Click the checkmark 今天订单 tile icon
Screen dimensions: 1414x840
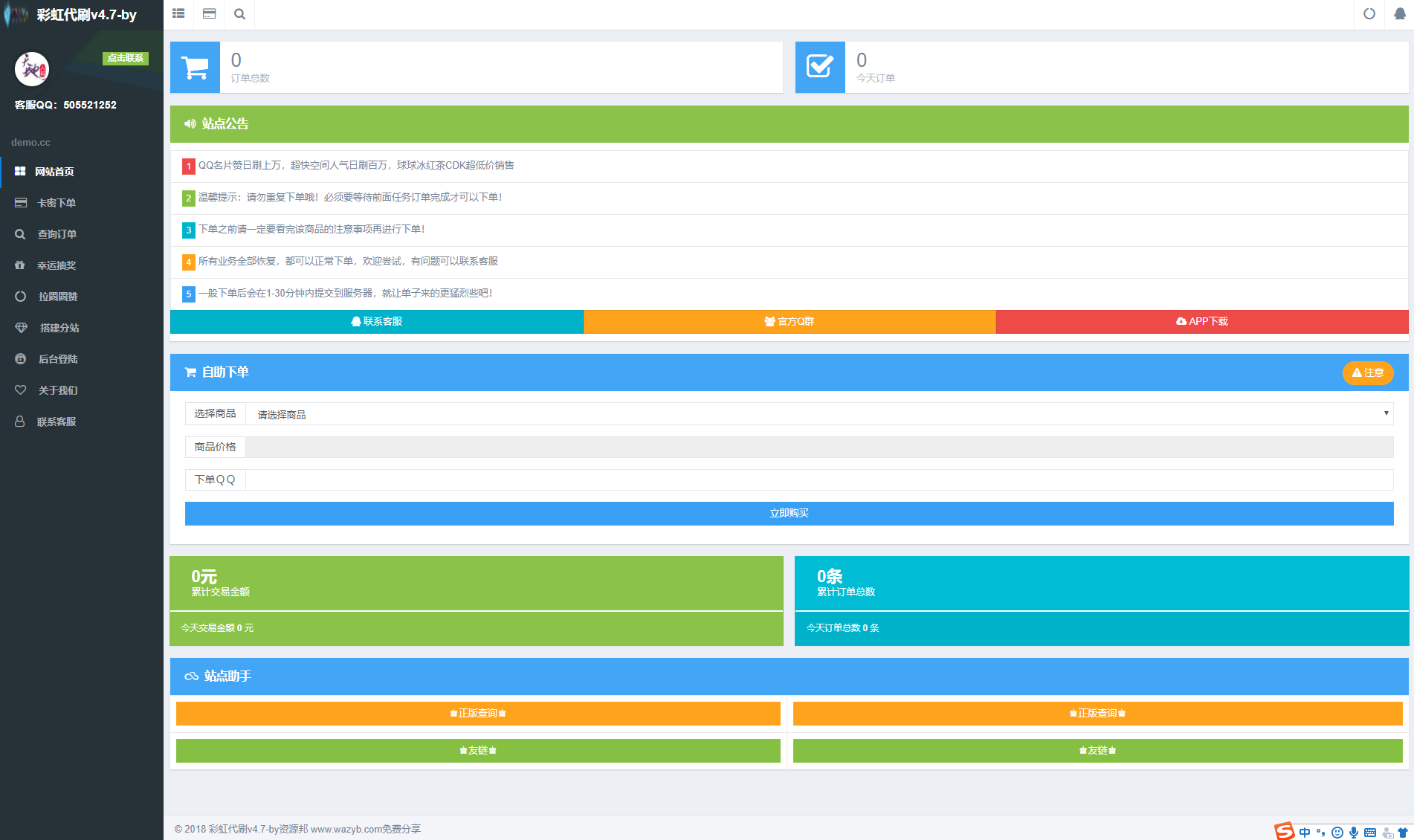(x=820, y=67)
